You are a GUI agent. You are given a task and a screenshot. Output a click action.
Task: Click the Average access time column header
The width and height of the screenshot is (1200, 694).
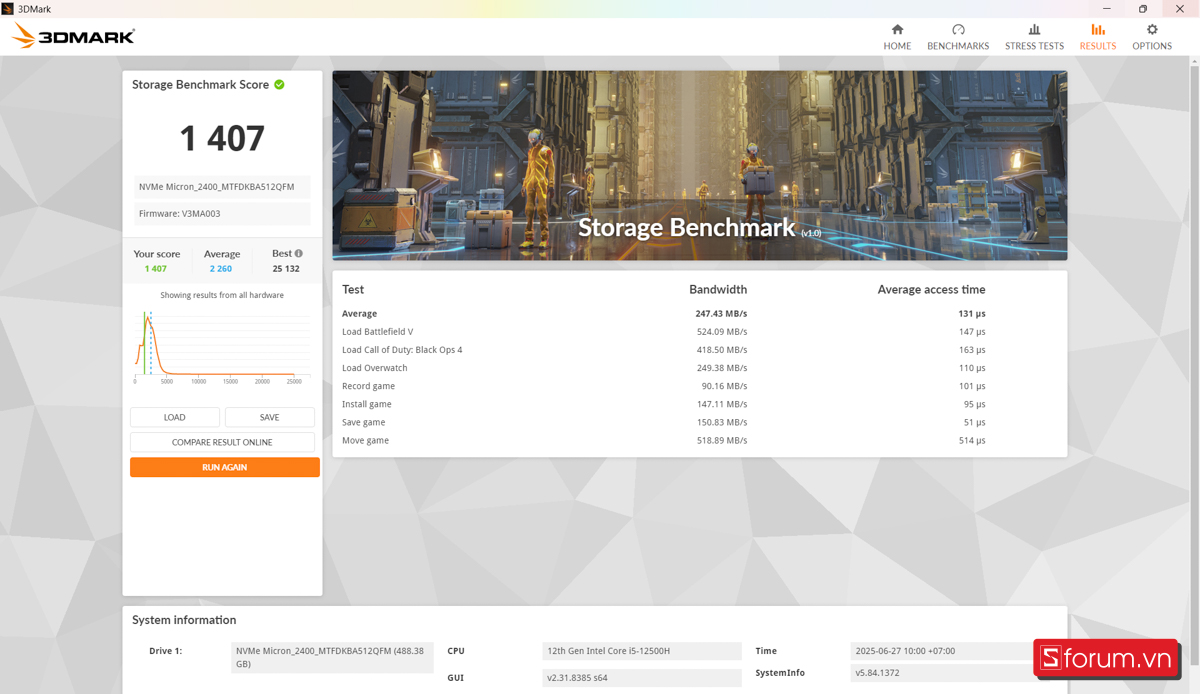coord(931,290)
